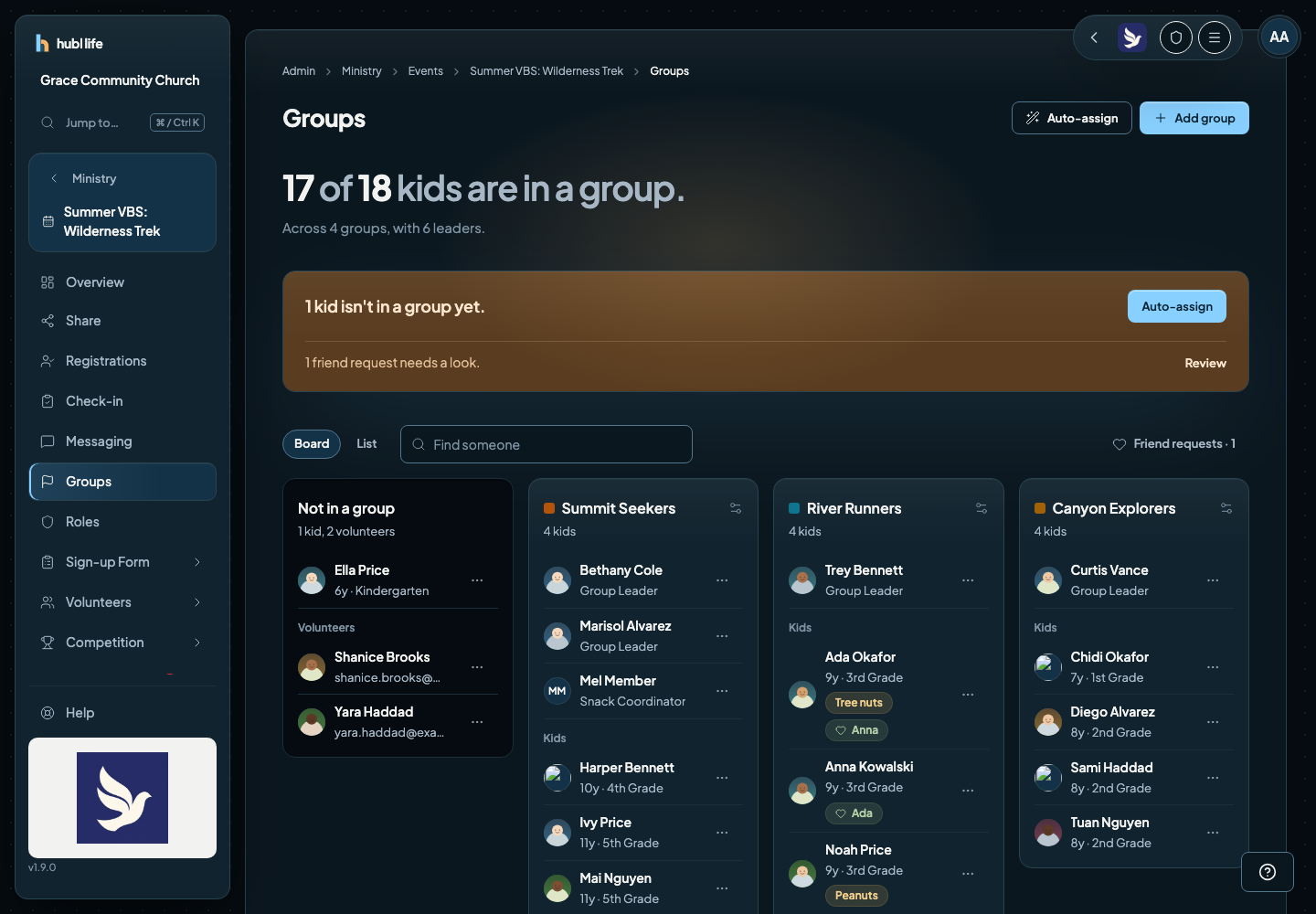Open more options for Ella Price
1316x914 pixels.
477,580
